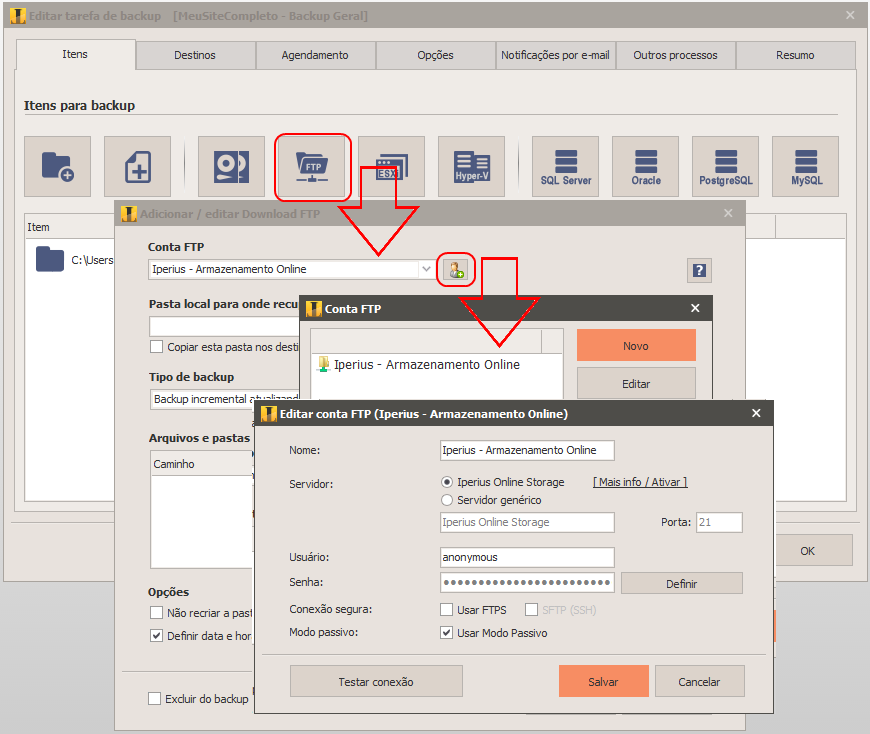Image resolution: width=870 pixels, height=734 pixels.
Task: Click Editar in the Conta FTP dialog
Action: click(x=636, y=383)
